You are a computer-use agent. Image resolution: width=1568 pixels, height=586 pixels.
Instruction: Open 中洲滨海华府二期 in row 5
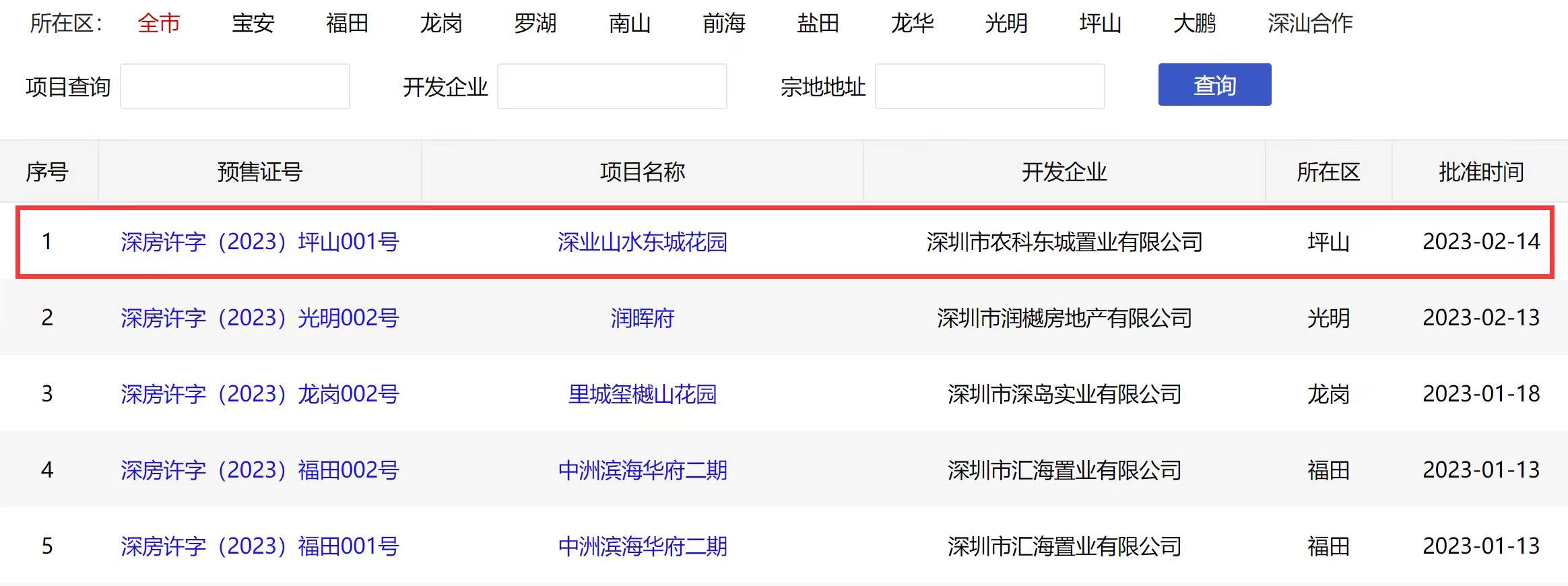pyautogui.click(x=643, y=546)
